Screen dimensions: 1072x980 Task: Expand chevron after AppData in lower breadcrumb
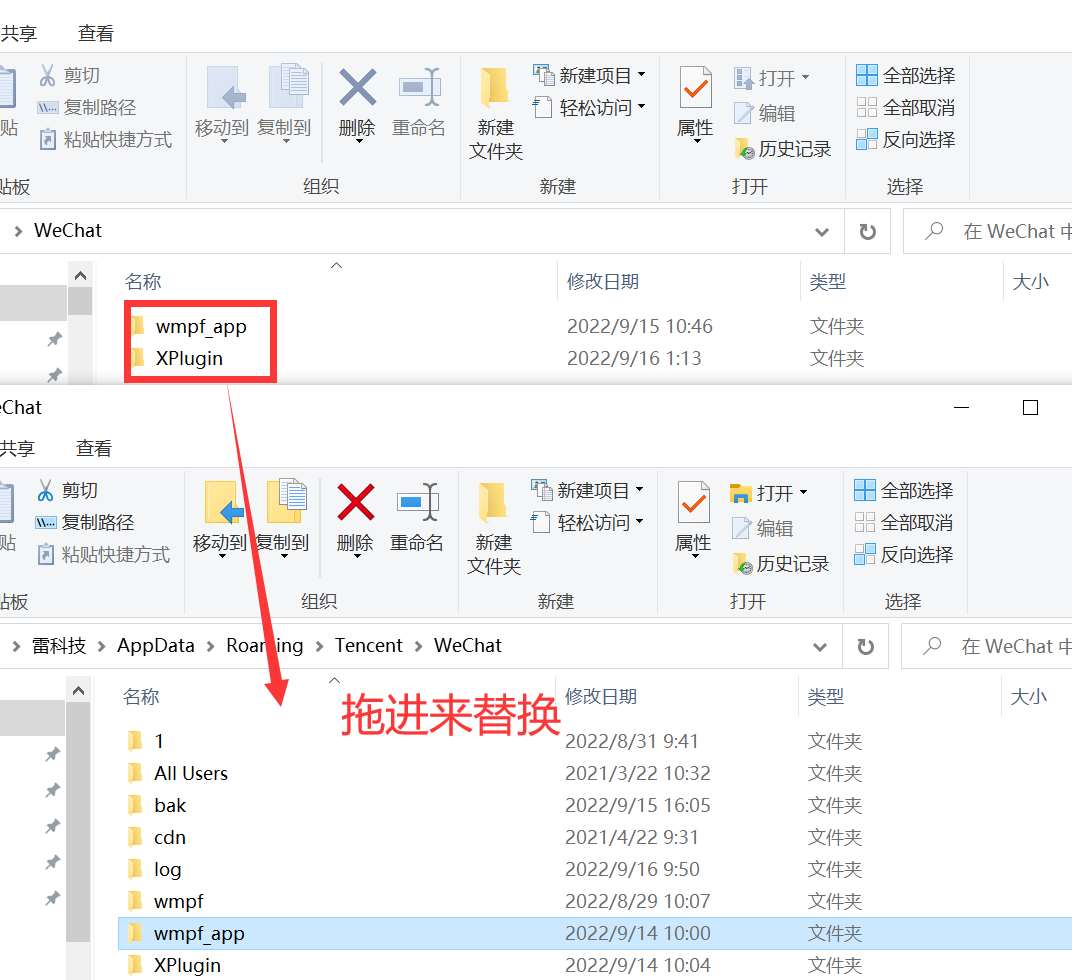coord(211,647)
